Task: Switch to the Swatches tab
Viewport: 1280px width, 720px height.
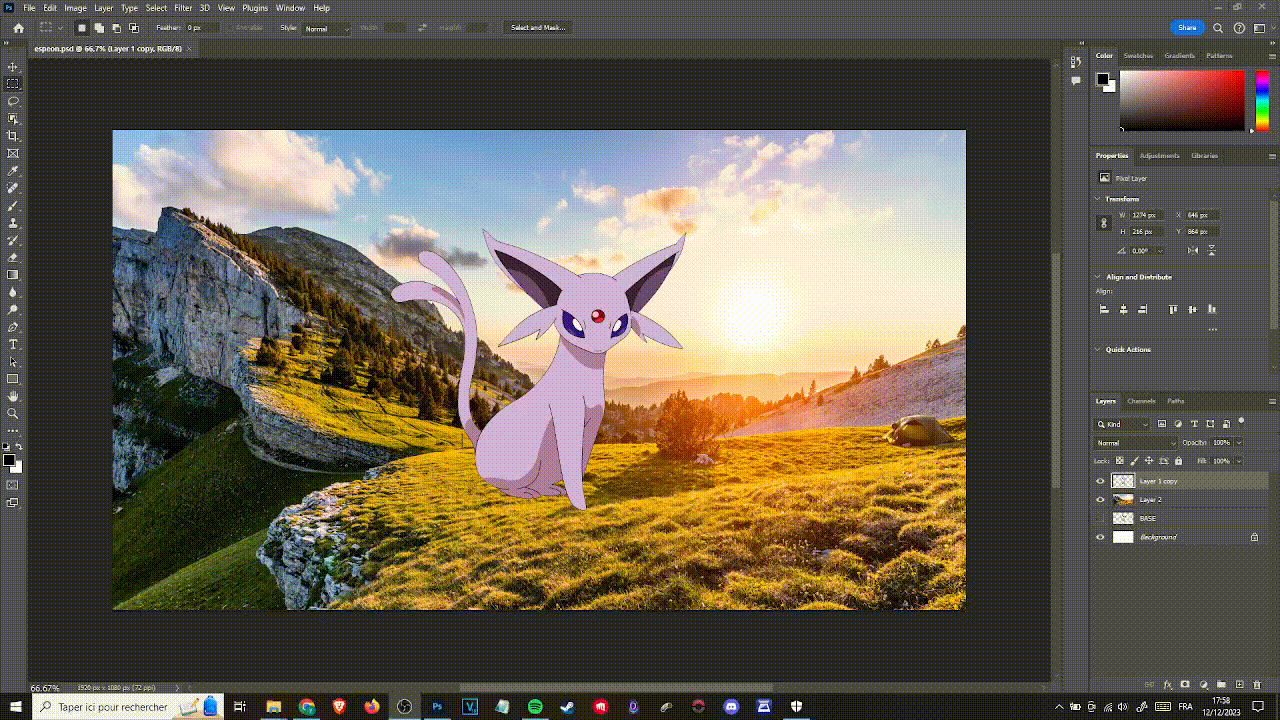Action: pyautogui.click(x=1138, y=56)
